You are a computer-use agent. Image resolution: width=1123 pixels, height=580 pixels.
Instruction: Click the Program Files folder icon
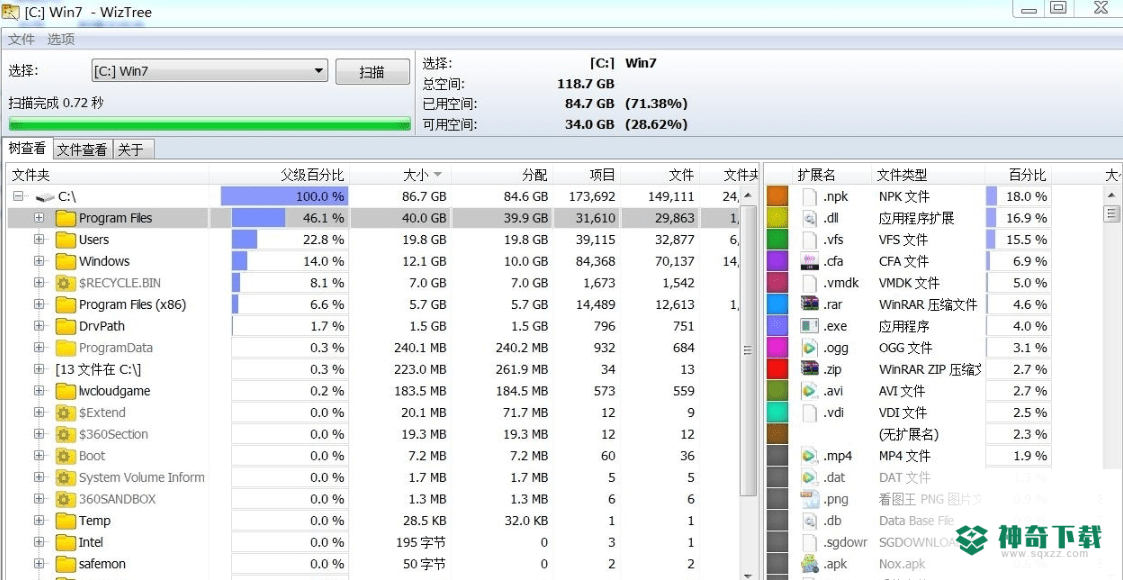coord(66,218)
